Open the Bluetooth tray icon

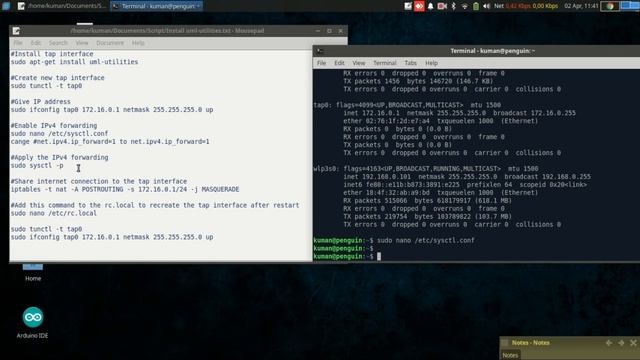tap(453, 6)
